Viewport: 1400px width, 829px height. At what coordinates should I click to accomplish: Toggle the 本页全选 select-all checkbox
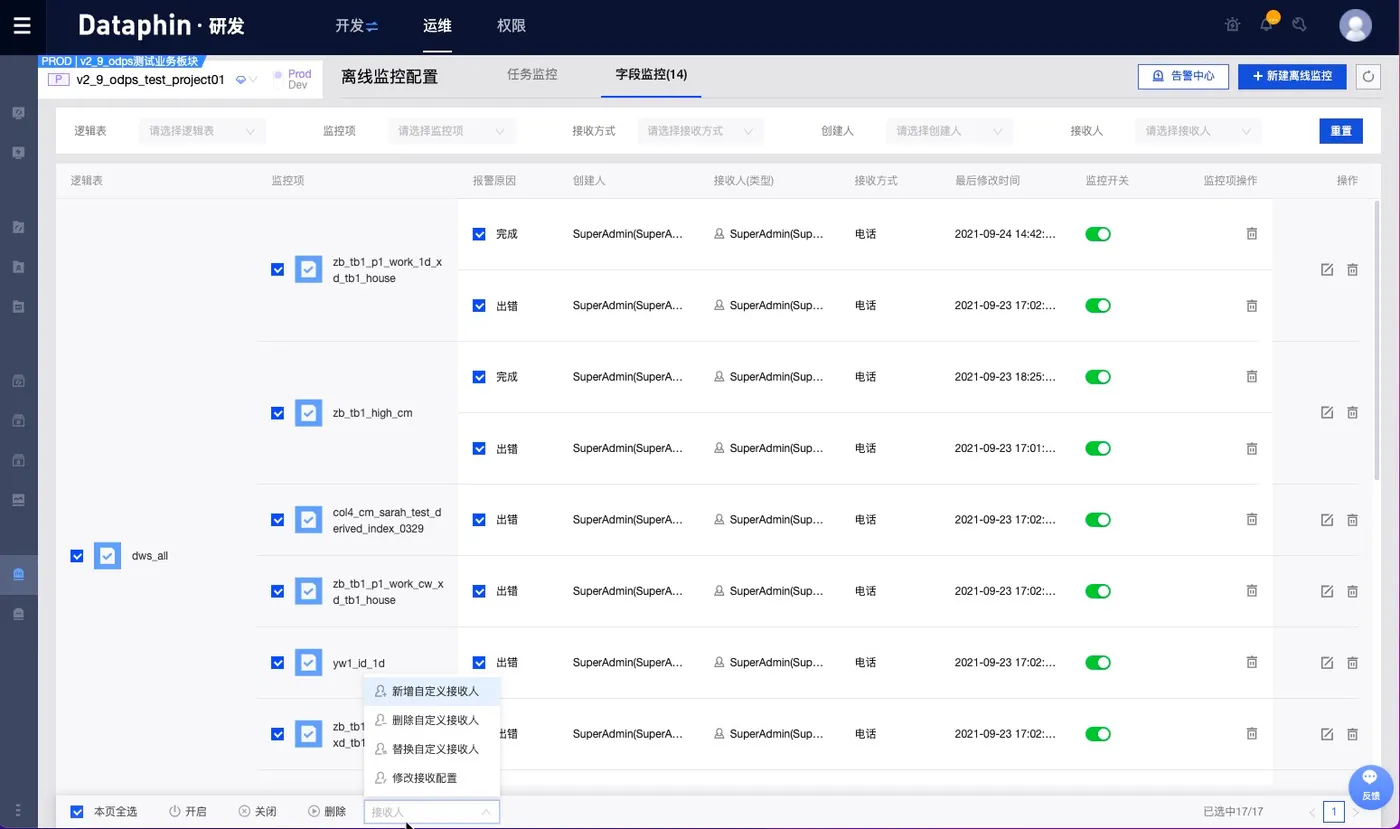coord(77,812)
